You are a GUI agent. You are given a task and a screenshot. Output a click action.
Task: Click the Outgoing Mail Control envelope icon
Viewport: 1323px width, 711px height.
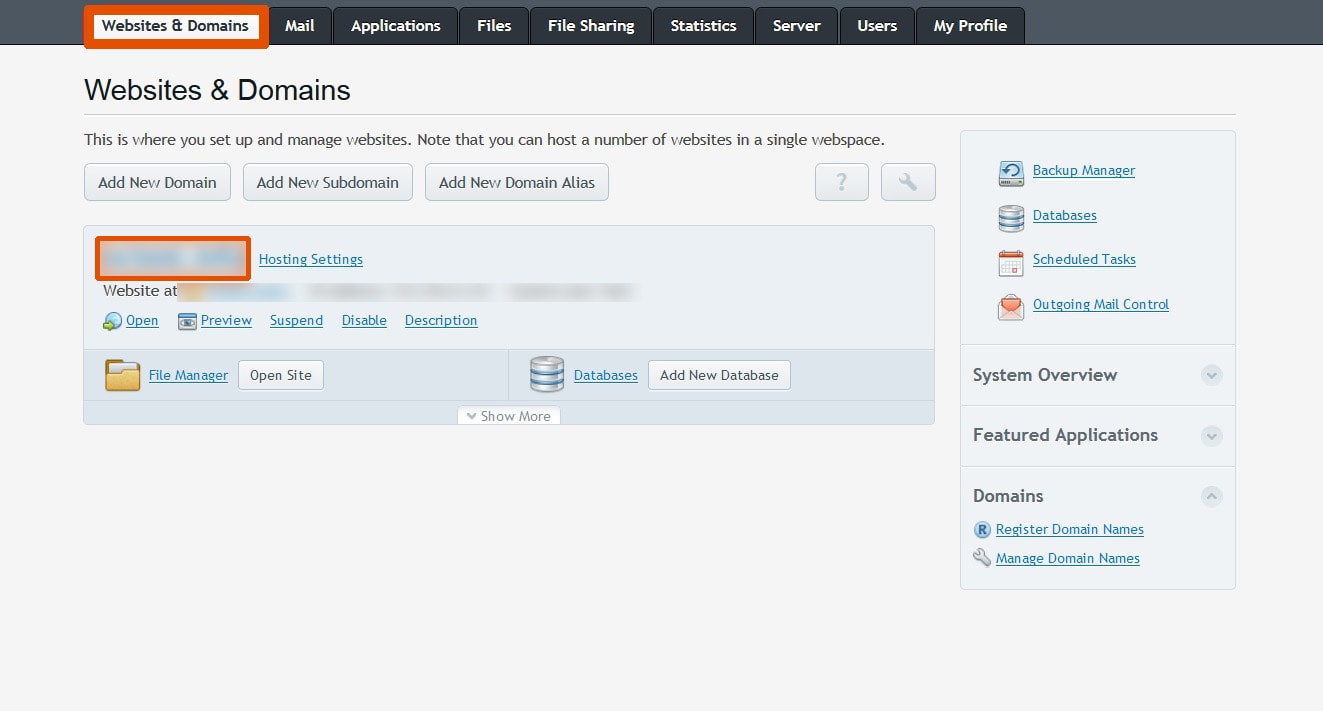(x=1011, y=307)
